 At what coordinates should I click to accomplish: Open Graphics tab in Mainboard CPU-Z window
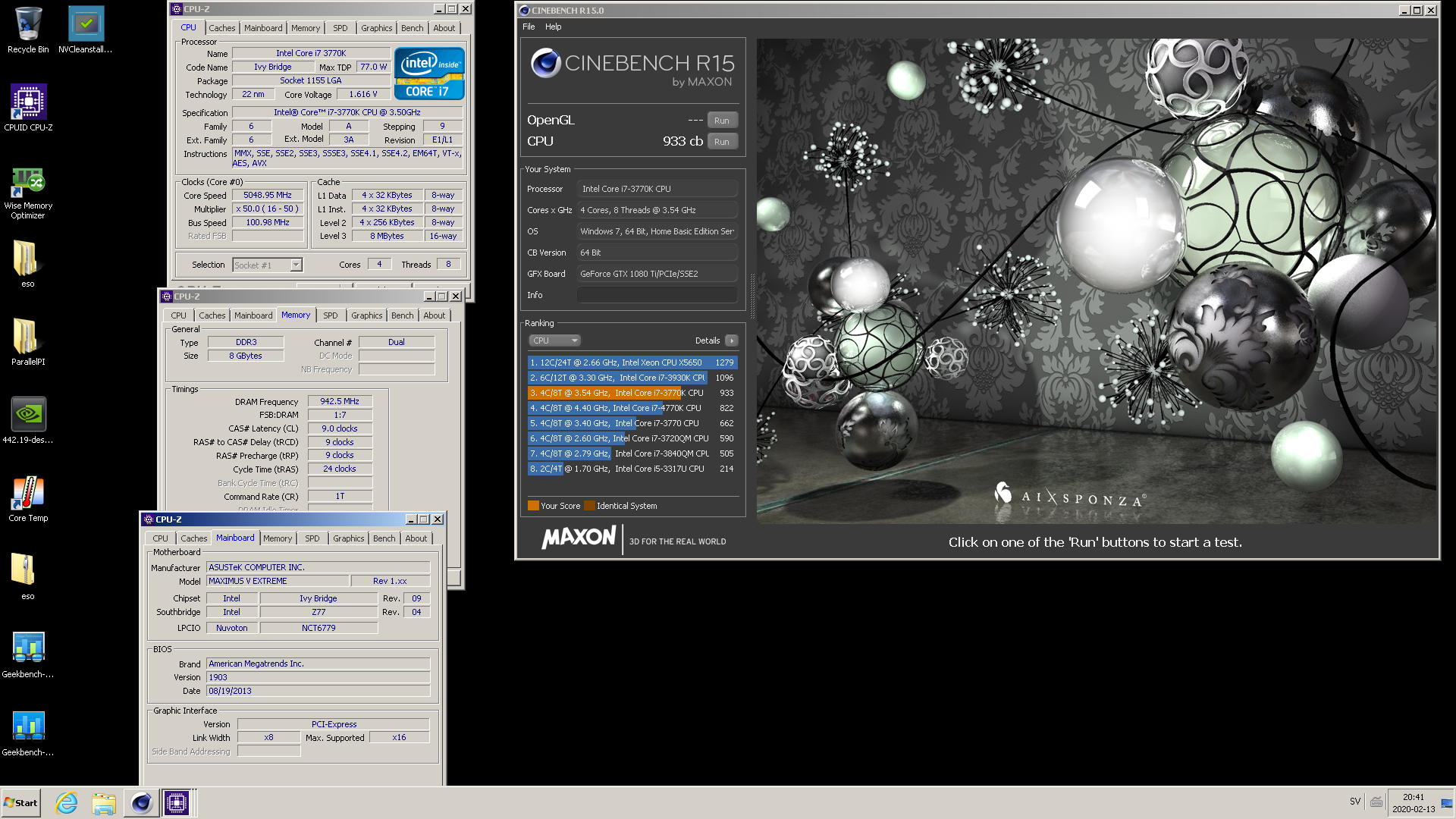(x=349, y=538)
